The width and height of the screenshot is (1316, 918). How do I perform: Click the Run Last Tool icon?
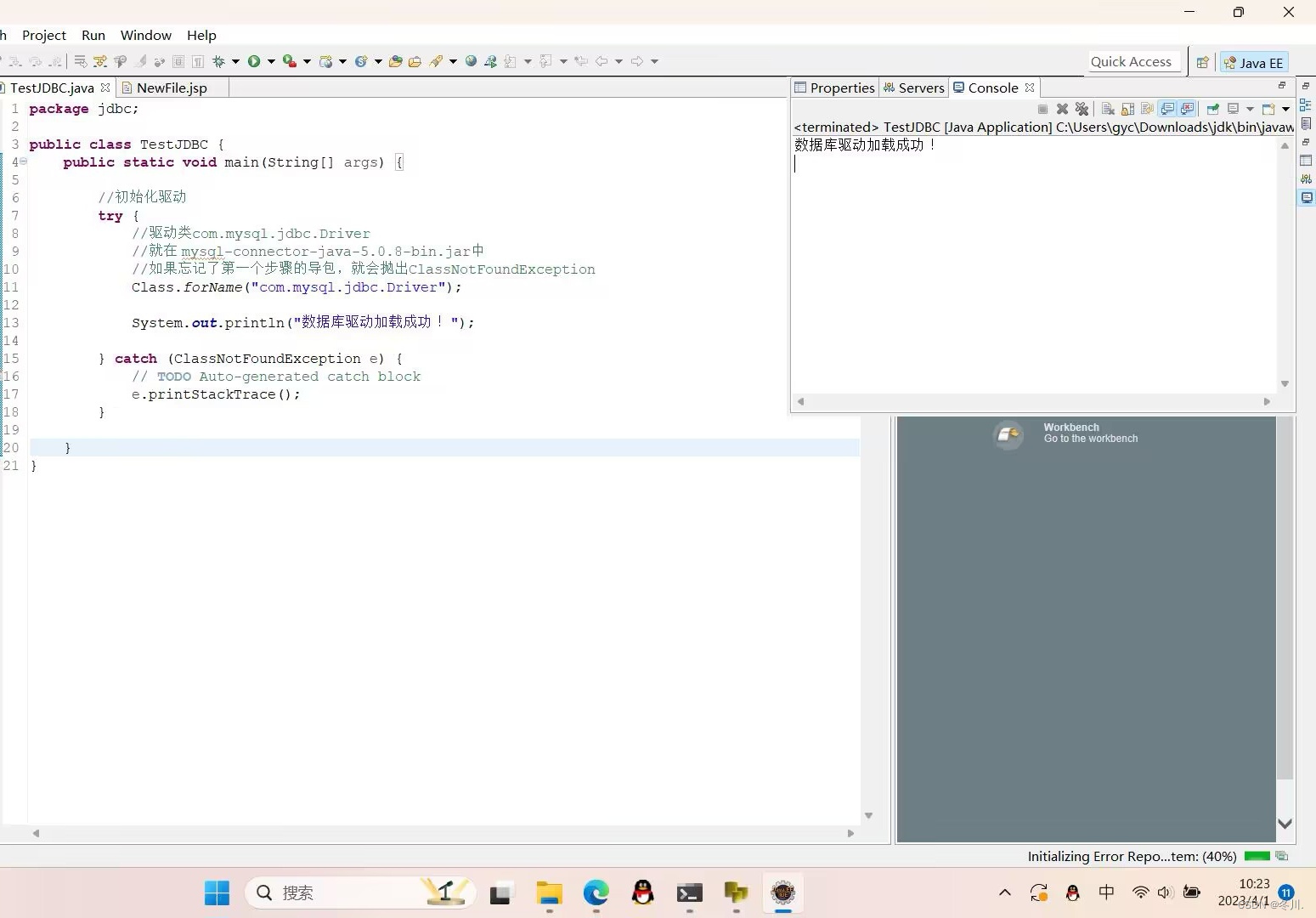290,61
